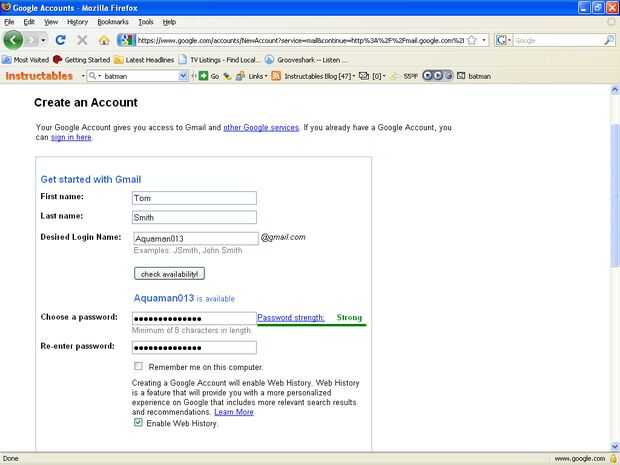Screen dimensions: 620x465
Task: Click www.google.com in the status bar
Action: pos(580,459)
